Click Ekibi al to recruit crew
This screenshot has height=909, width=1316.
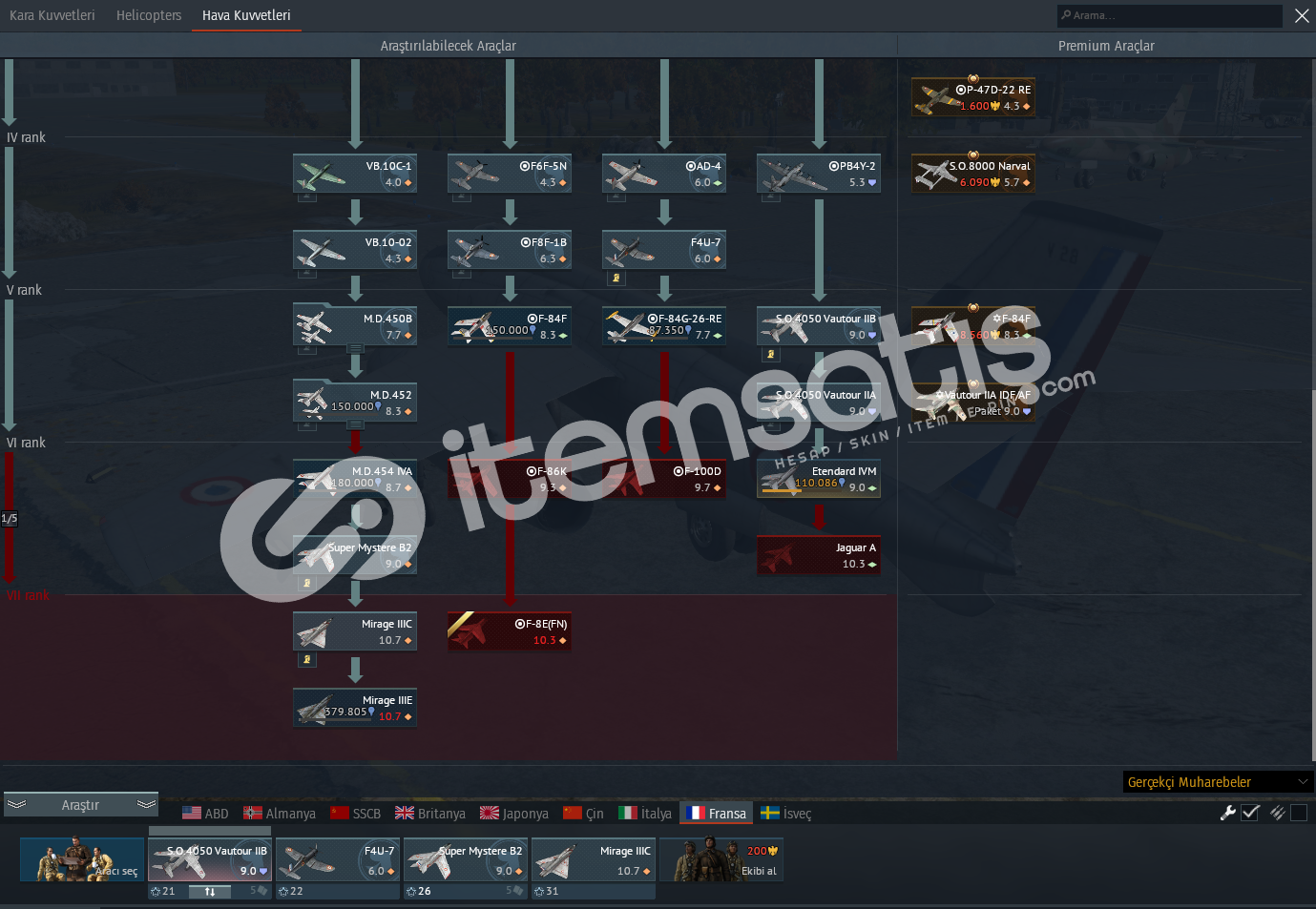[x=721, y=859]
